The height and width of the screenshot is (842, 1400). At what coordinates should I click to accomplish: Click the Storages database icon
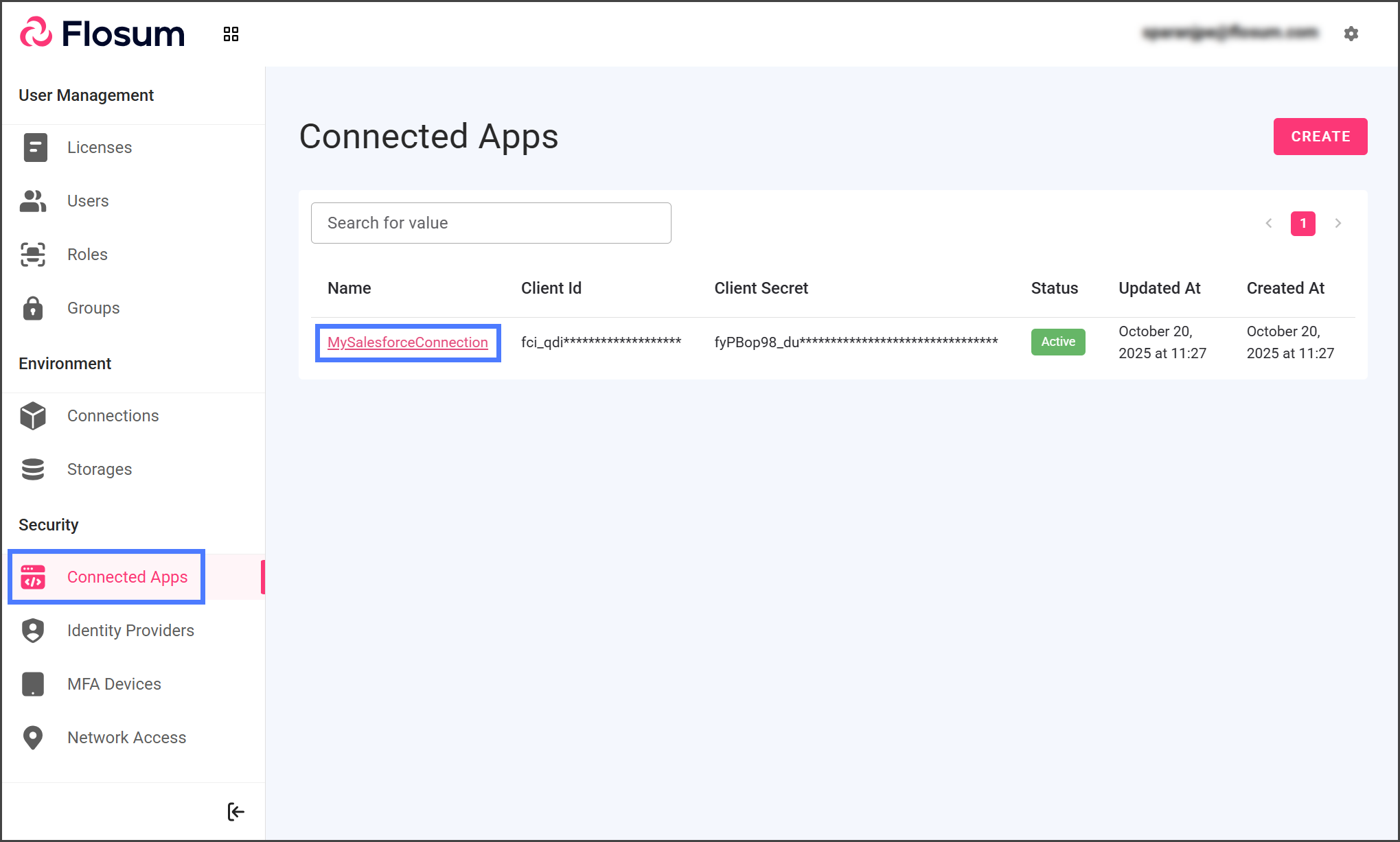click(33, 469)
